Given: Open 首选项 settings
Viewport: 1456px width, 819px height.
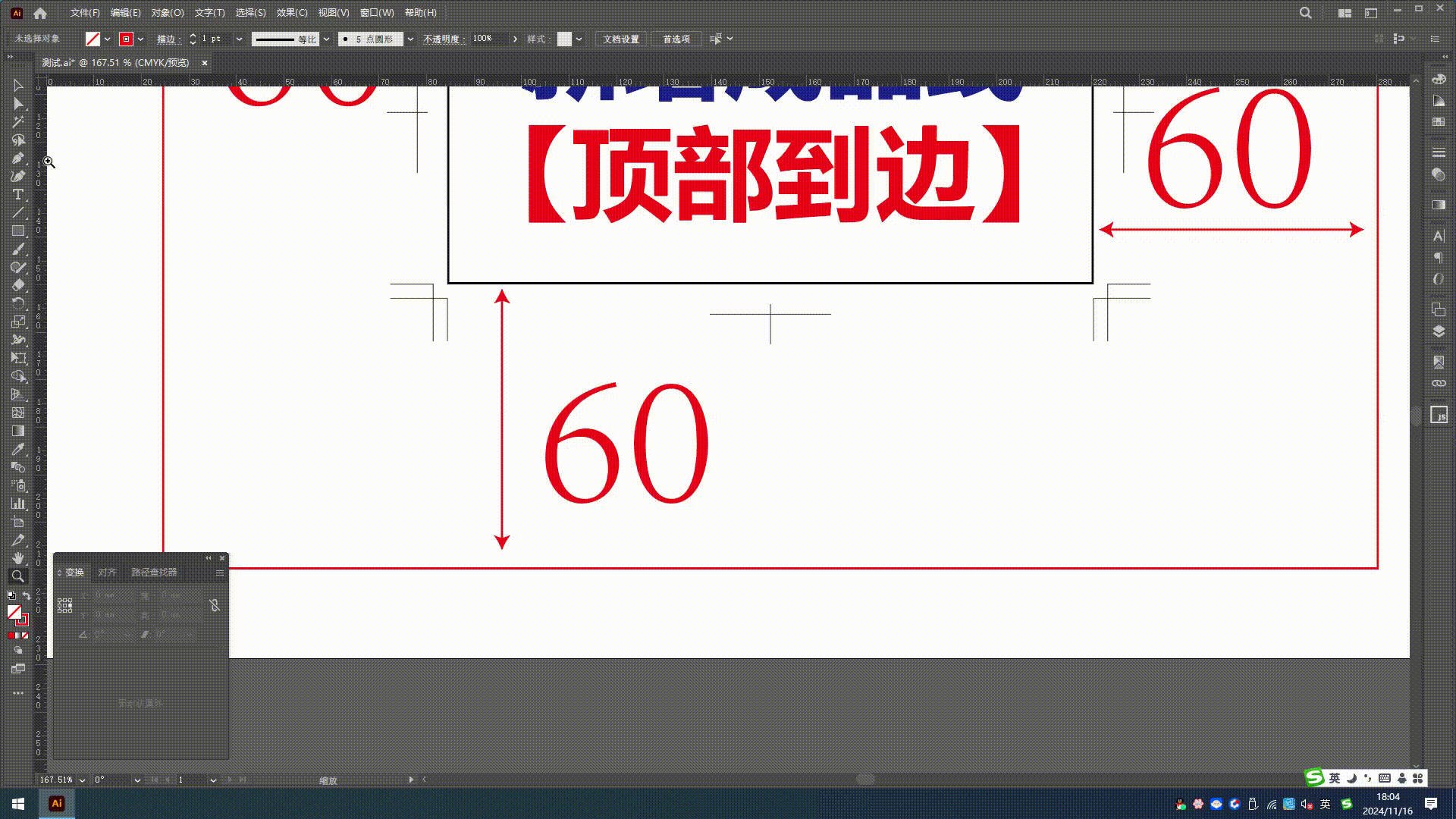Looking at the screenshot, I should coord(676,39).
